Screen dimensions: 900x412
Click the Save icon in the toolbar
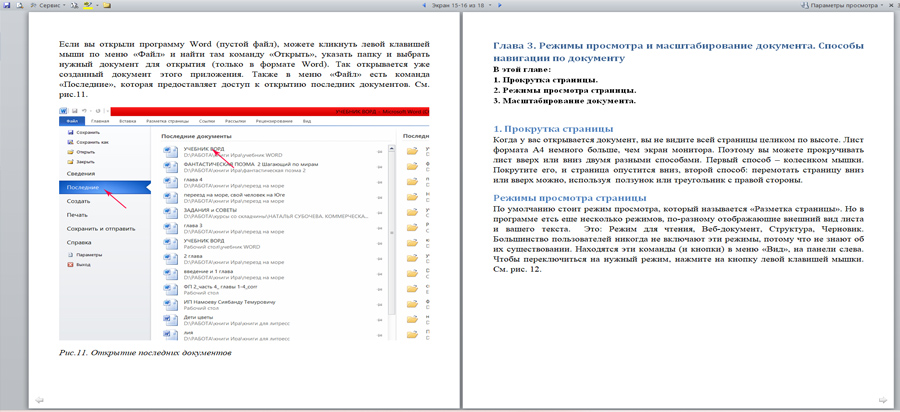[8, 6]
